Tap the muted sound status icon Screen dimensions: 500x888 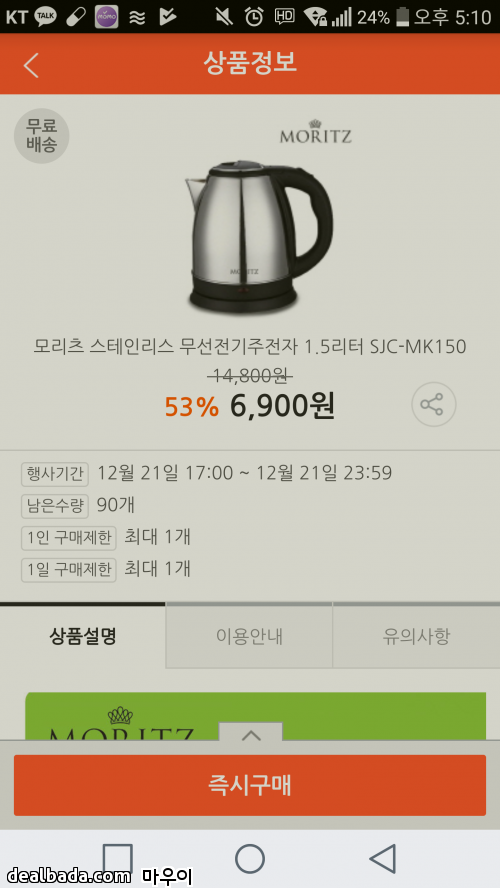point(224,17)
